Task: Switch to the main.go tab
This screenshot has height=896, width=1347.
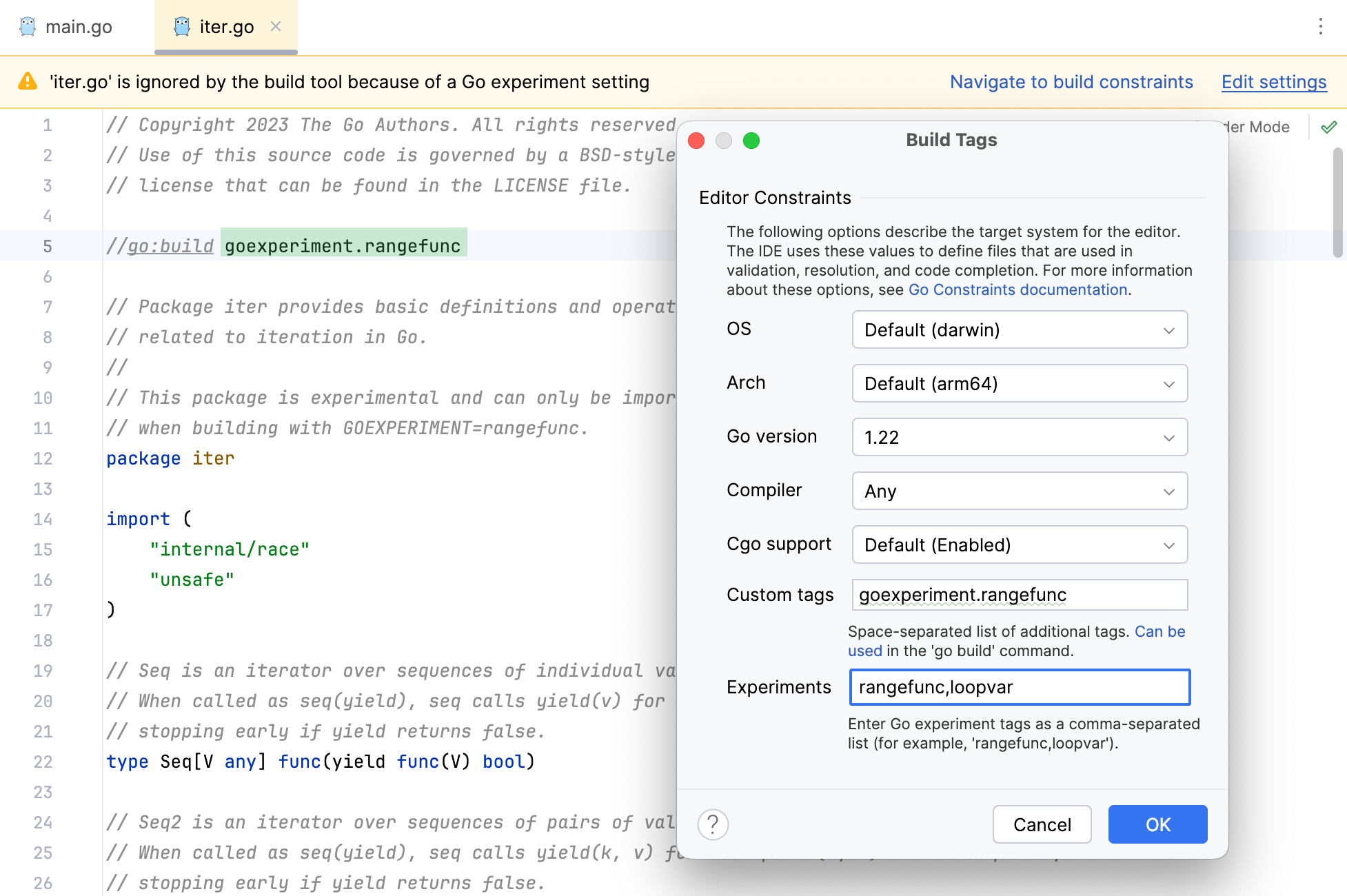Action: point(79,27)
